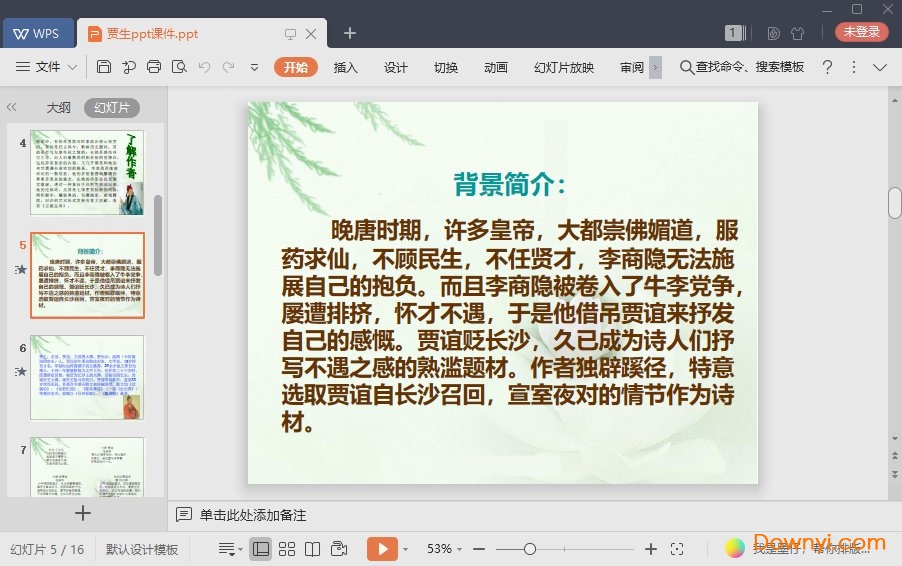Close the 贾生ppt课件.ppt document tab
This screenshot has width=902, height=566.
(x=311, y=34)
